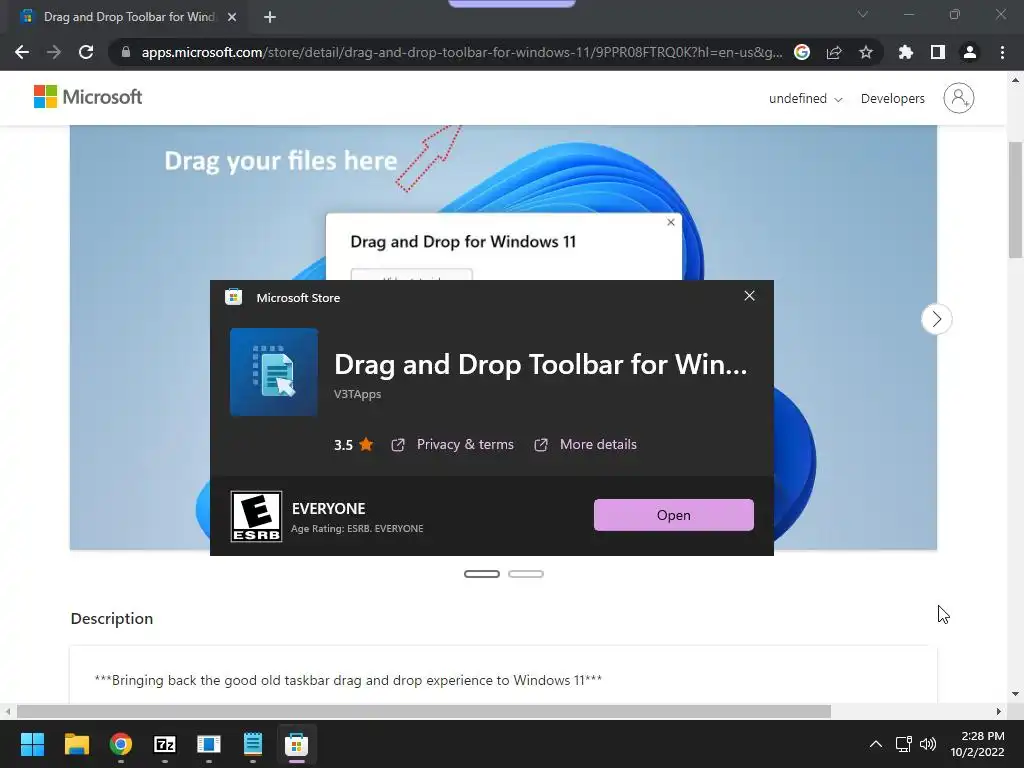Open Chrome extensions puzzle icon
The height and width of the screenshot is (768, 1024).
pyautogui.click(x=906, y=52)
